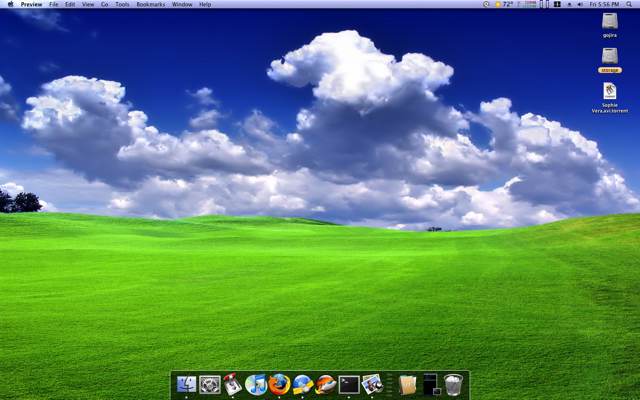Viewport: 640px width, 400px height.
Task: Open the Preview application menu
Action: 31,4
